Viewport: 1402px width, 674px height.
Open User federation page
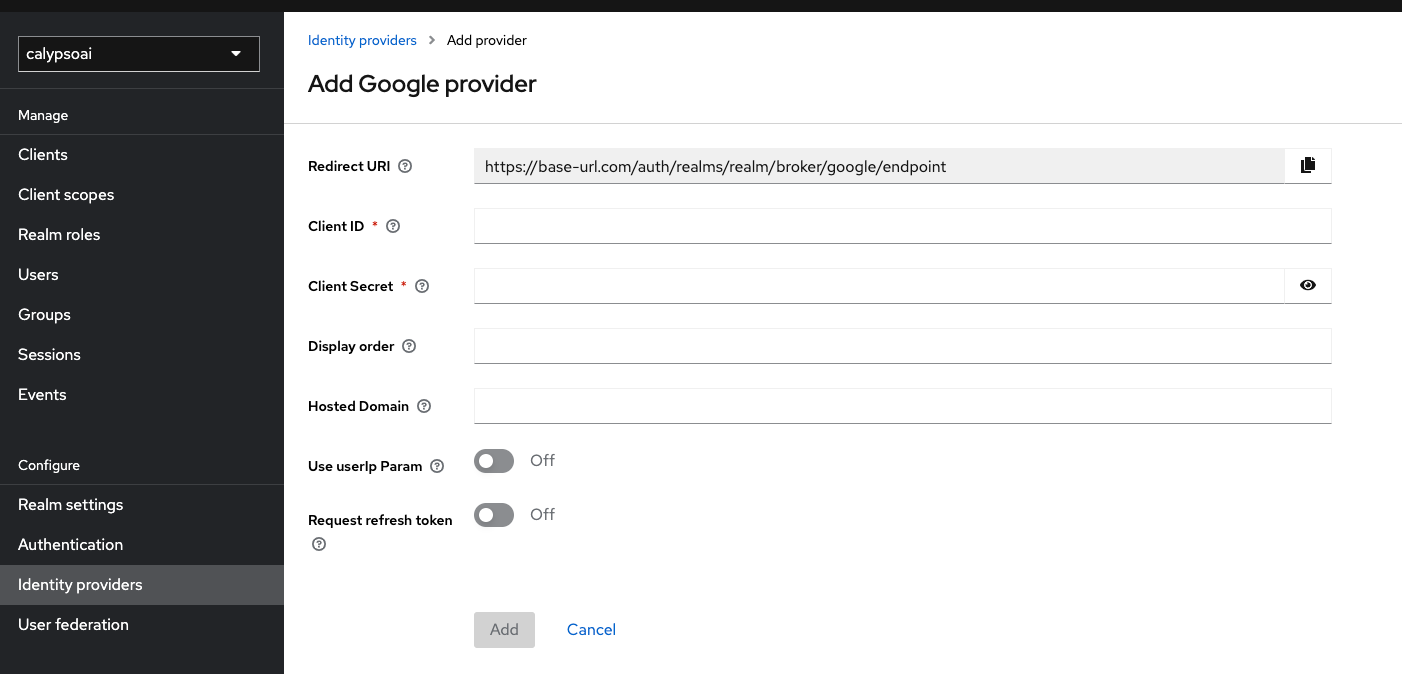(142, 625)
